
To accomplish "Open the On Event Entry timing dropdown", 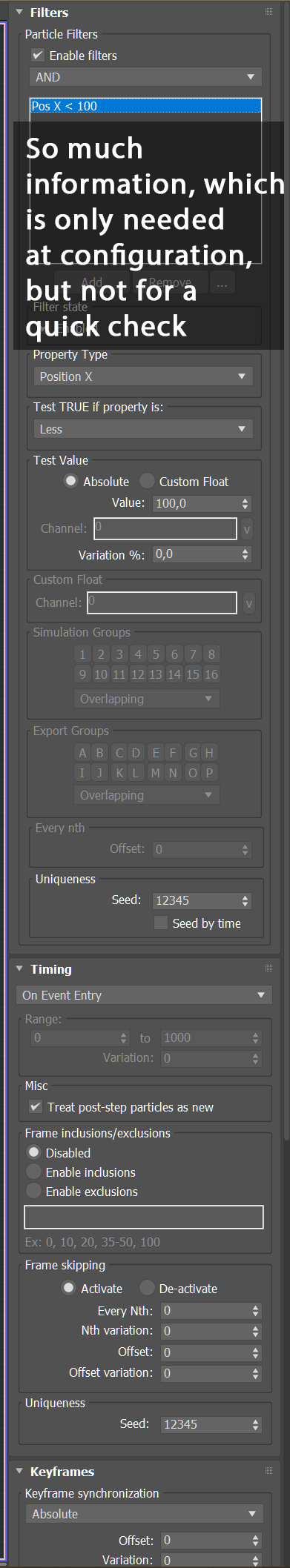I will (144, 995).
